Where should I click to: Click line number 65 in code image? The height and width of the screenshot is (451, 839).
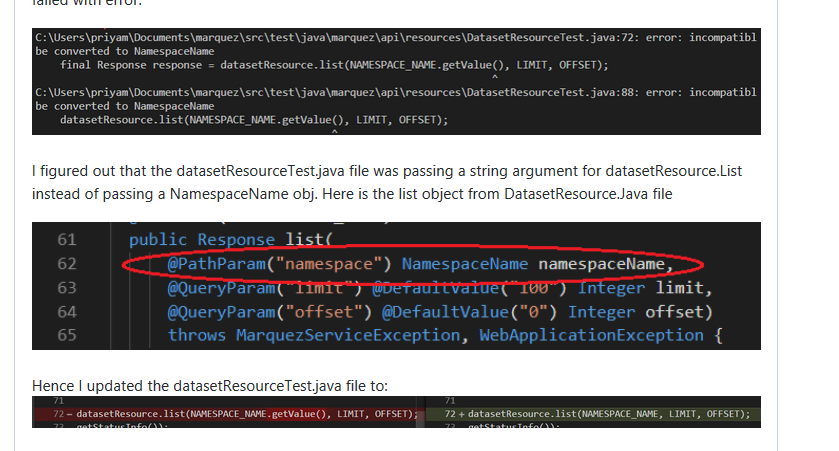pos(66,335)
